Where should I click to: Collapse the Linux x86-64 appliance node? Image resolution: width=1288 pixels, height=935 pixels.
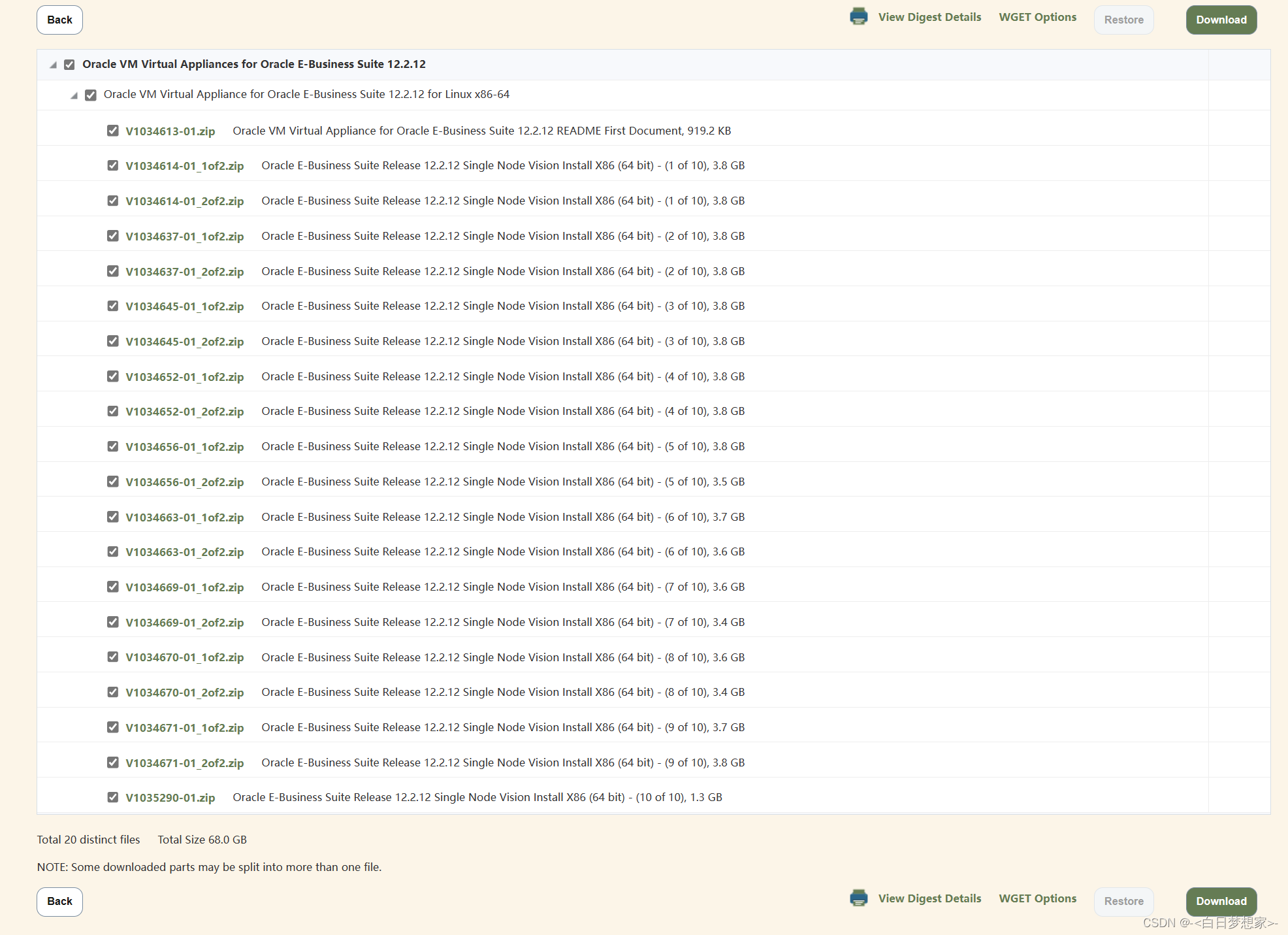74,95
